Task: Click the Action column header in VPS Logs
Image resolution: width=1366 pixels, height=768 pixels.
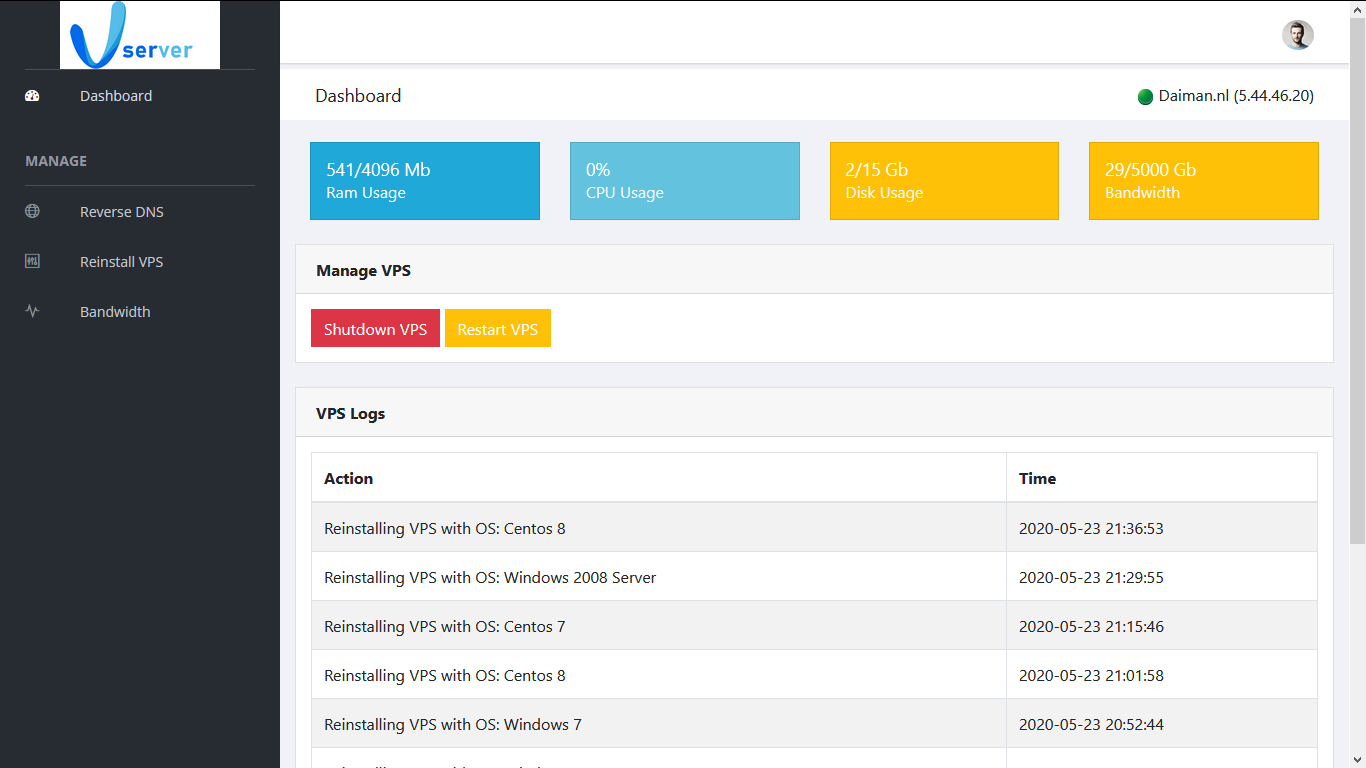Action: click(348, 478)
